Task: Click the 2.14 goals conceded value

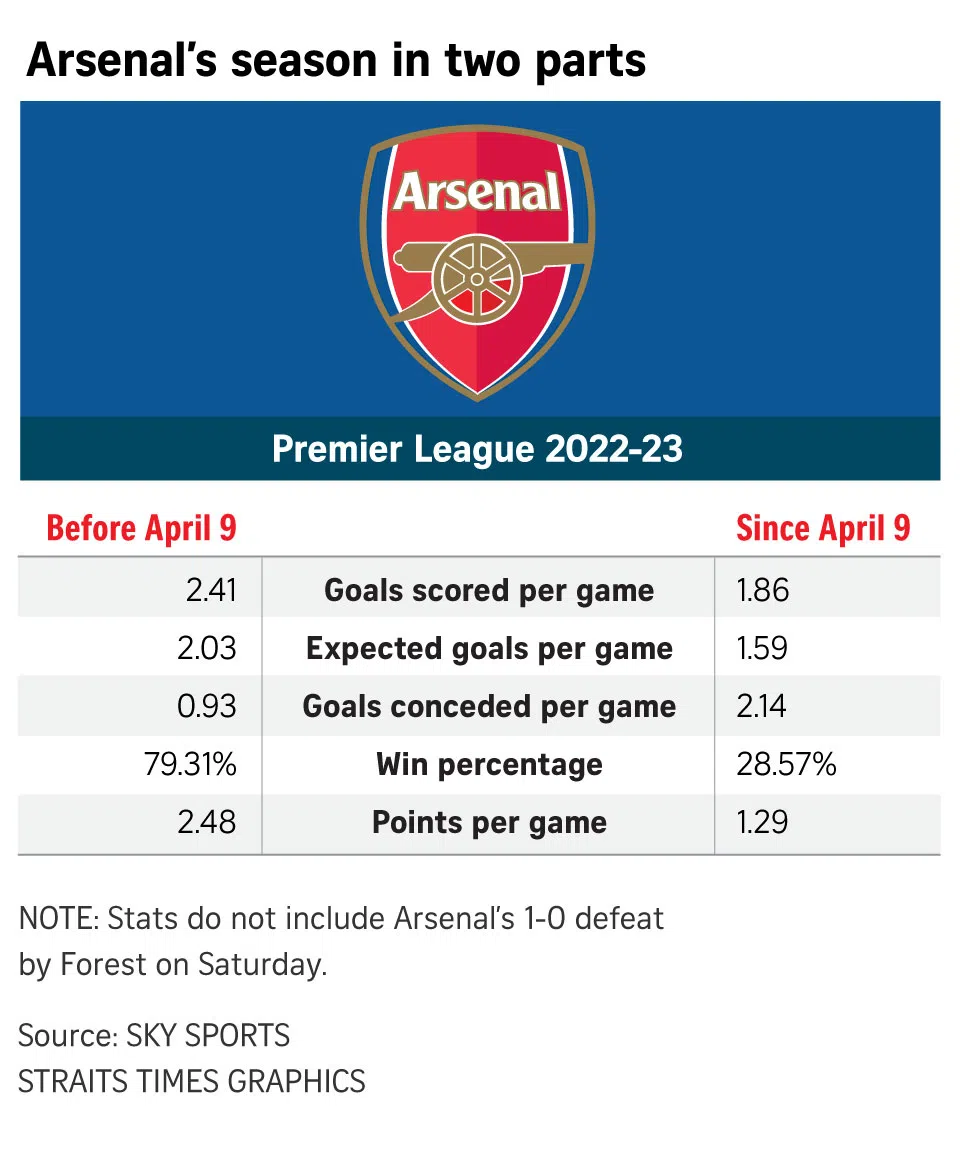Action: pyautogui.click(x=761, y=707)
